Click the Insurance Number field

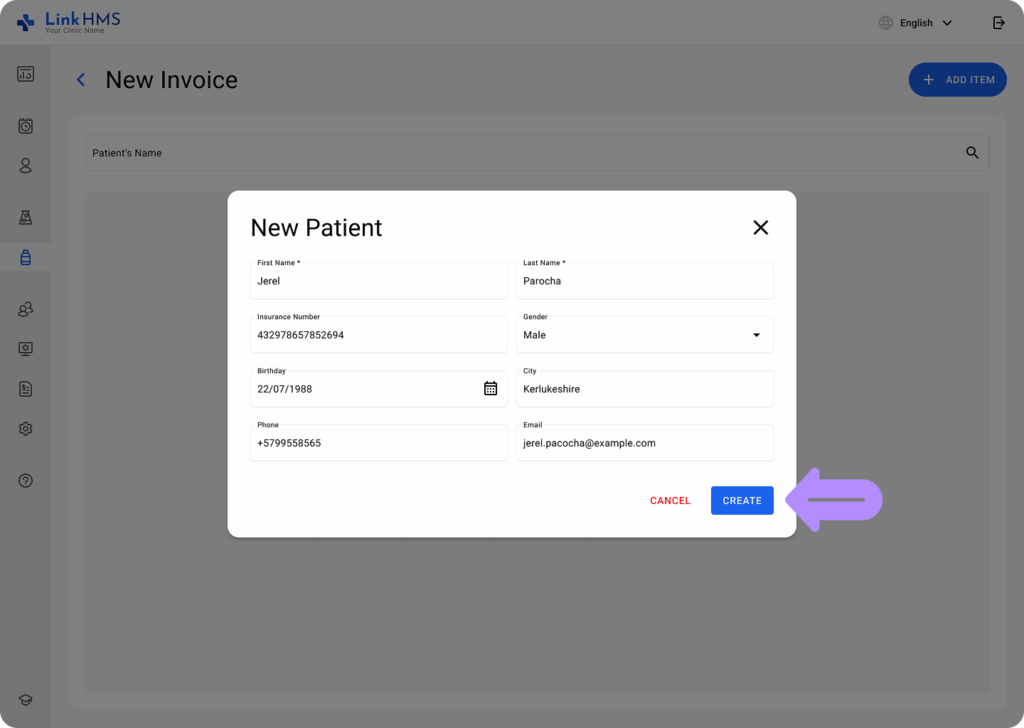pyautogui.click(x=379, y=335)
